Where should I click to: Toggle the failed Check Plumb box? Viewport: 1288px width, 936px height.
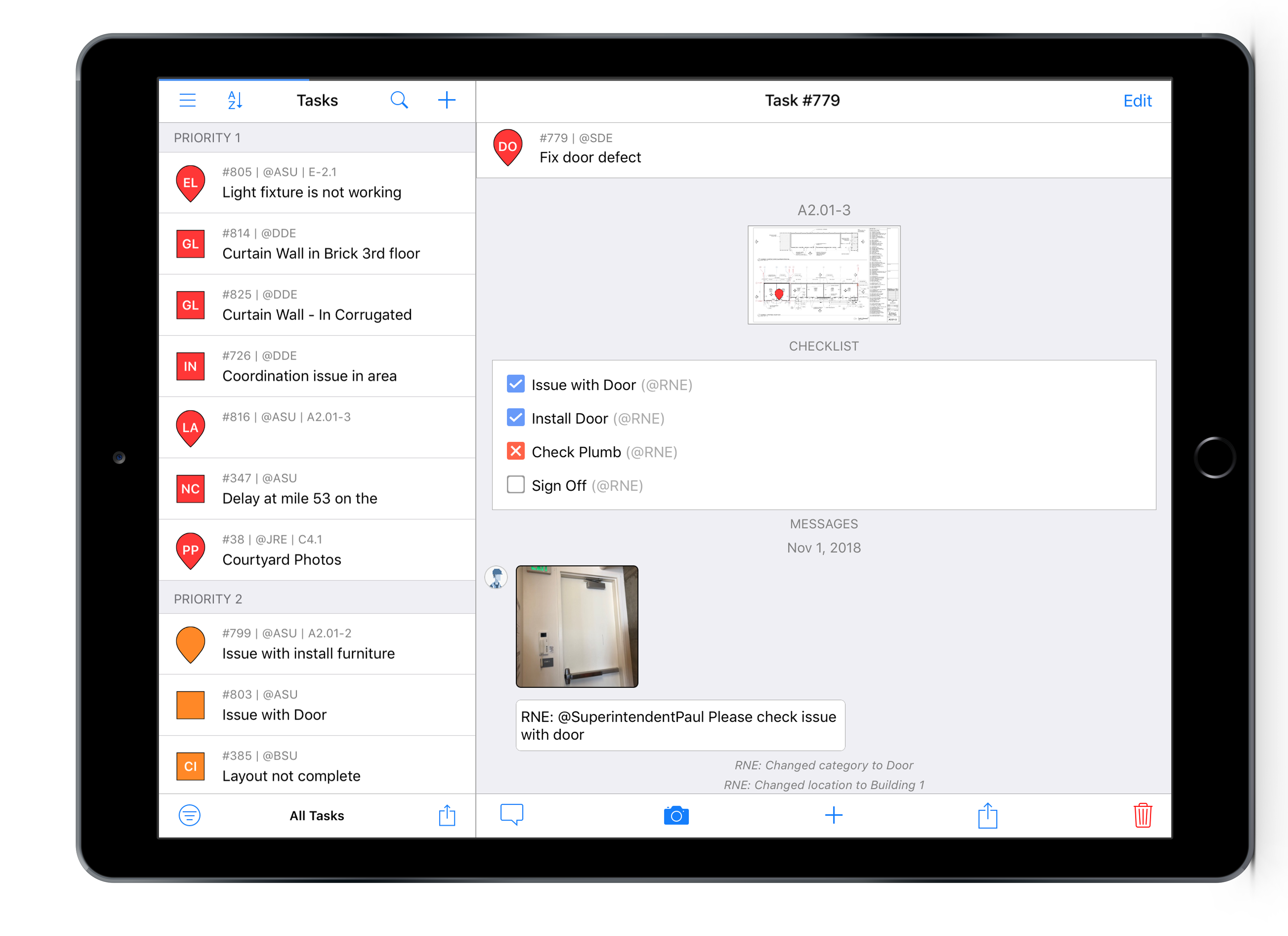[x=516, y=451]
